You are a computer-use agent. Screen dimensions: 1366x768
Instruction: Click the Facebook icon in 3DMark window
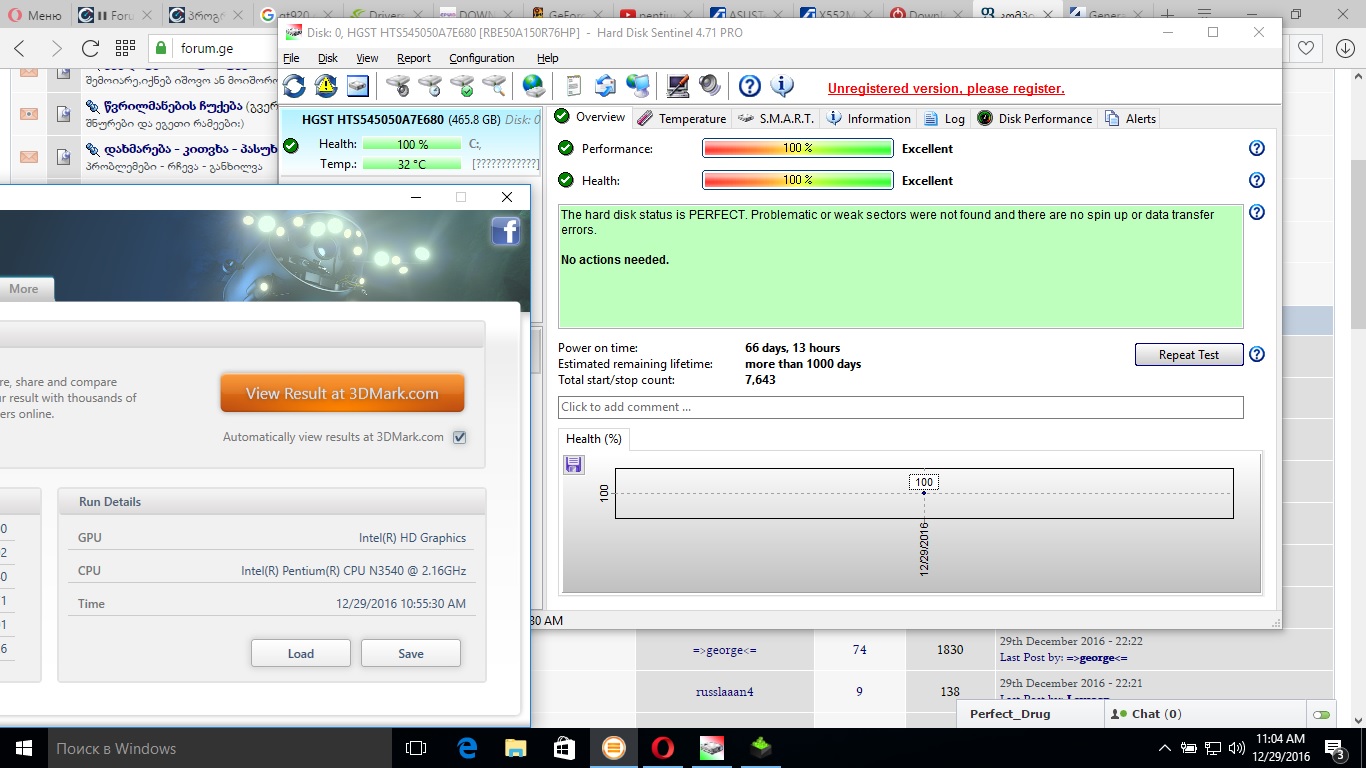506,231
